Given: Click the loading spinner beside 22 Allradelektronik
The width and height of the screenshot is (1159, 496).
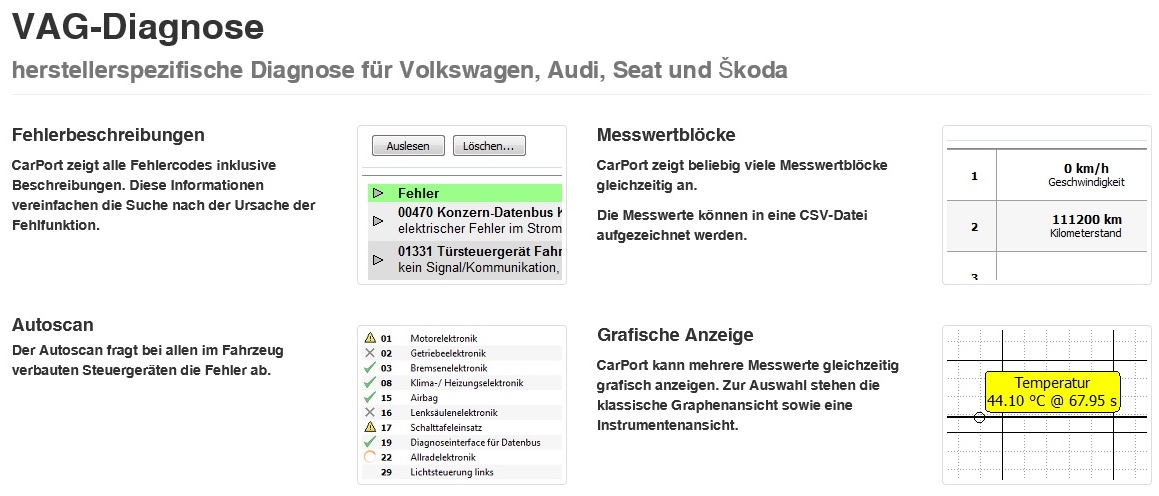Looking at the screenshot, I should (x=370, y=457).
